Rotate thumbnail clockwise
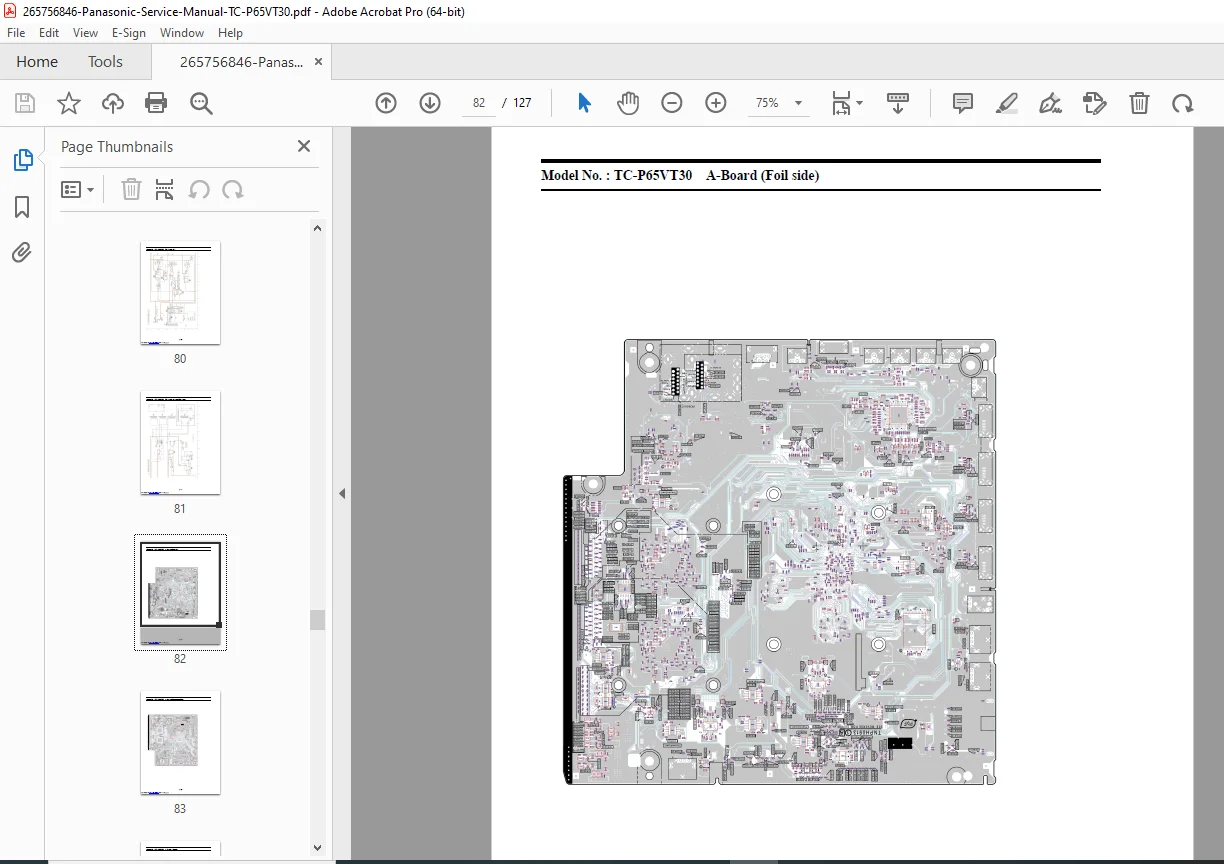The height and width of the screenshot is (864, 1224). [233, 189]
